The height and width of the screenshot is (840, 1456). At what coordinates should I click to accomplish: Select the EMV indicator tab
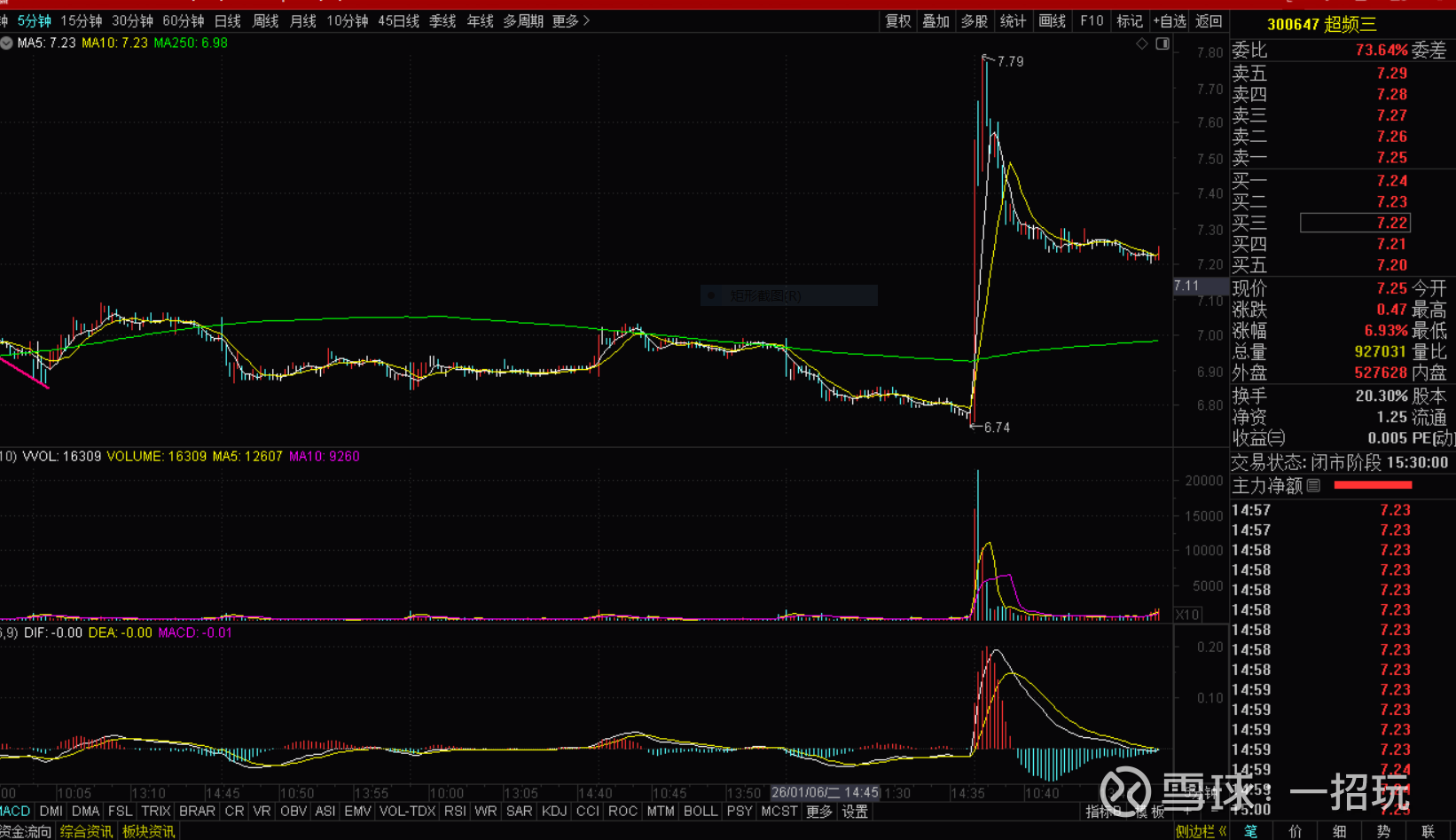357,812
